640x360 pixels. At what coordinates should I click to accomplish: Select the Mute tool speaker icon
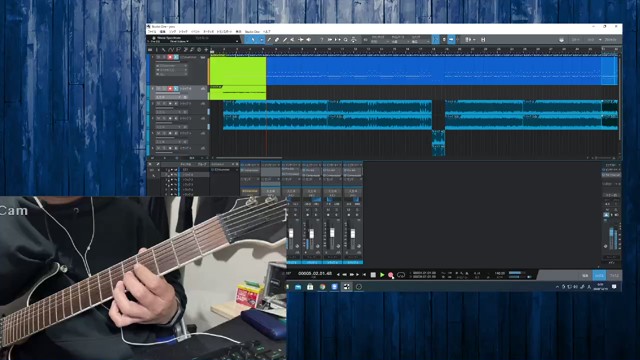(x=309, y=40)
